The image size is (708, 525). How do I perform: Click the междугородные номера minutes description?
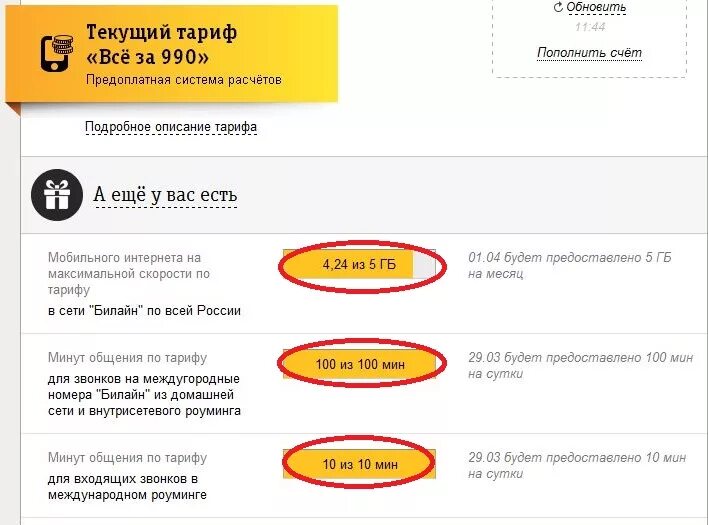click(x=144, y=395)
